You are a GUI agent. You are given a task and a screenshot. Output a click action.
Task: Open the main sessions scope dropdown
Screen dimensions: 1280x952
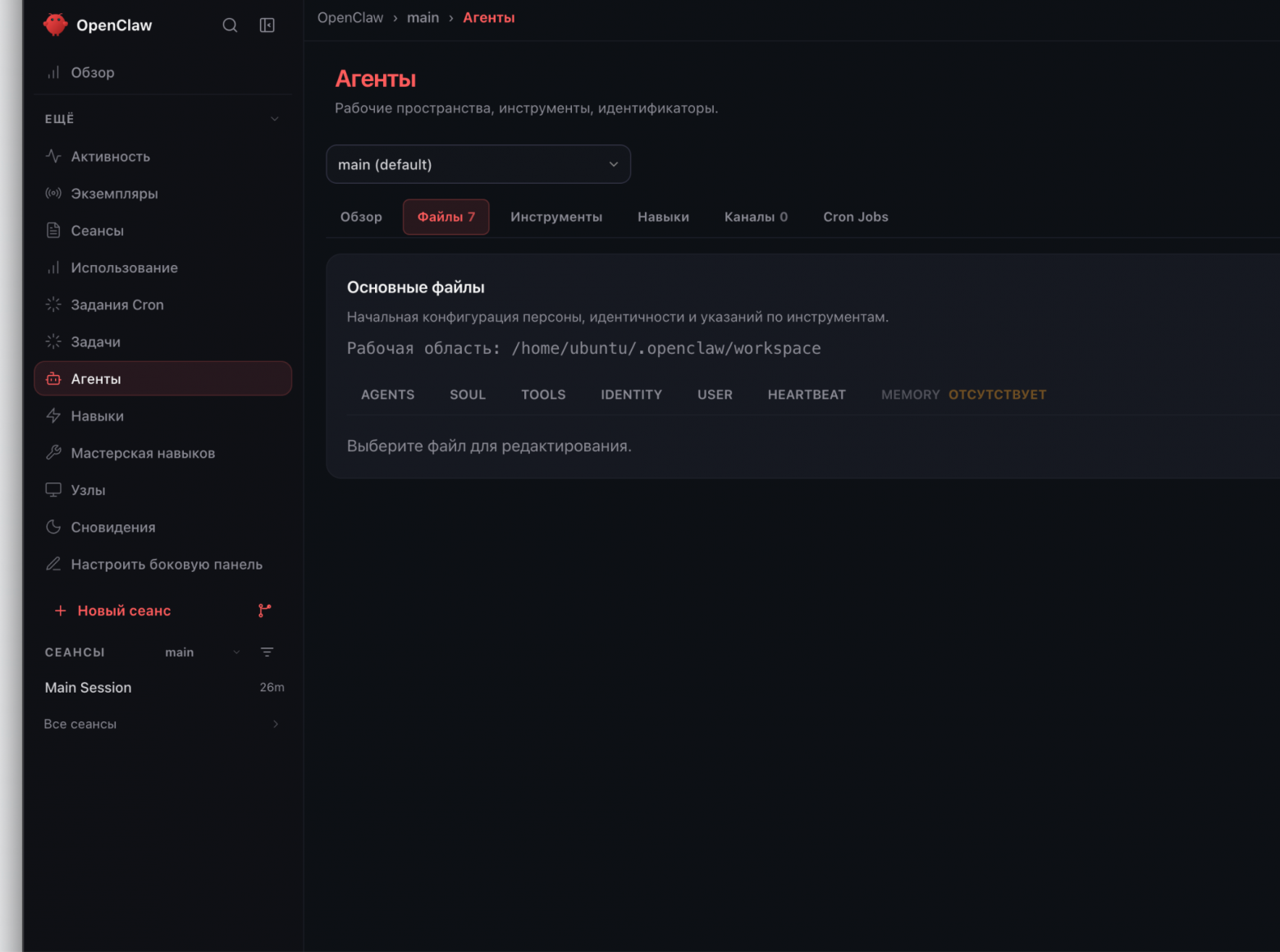coord(202,652)
